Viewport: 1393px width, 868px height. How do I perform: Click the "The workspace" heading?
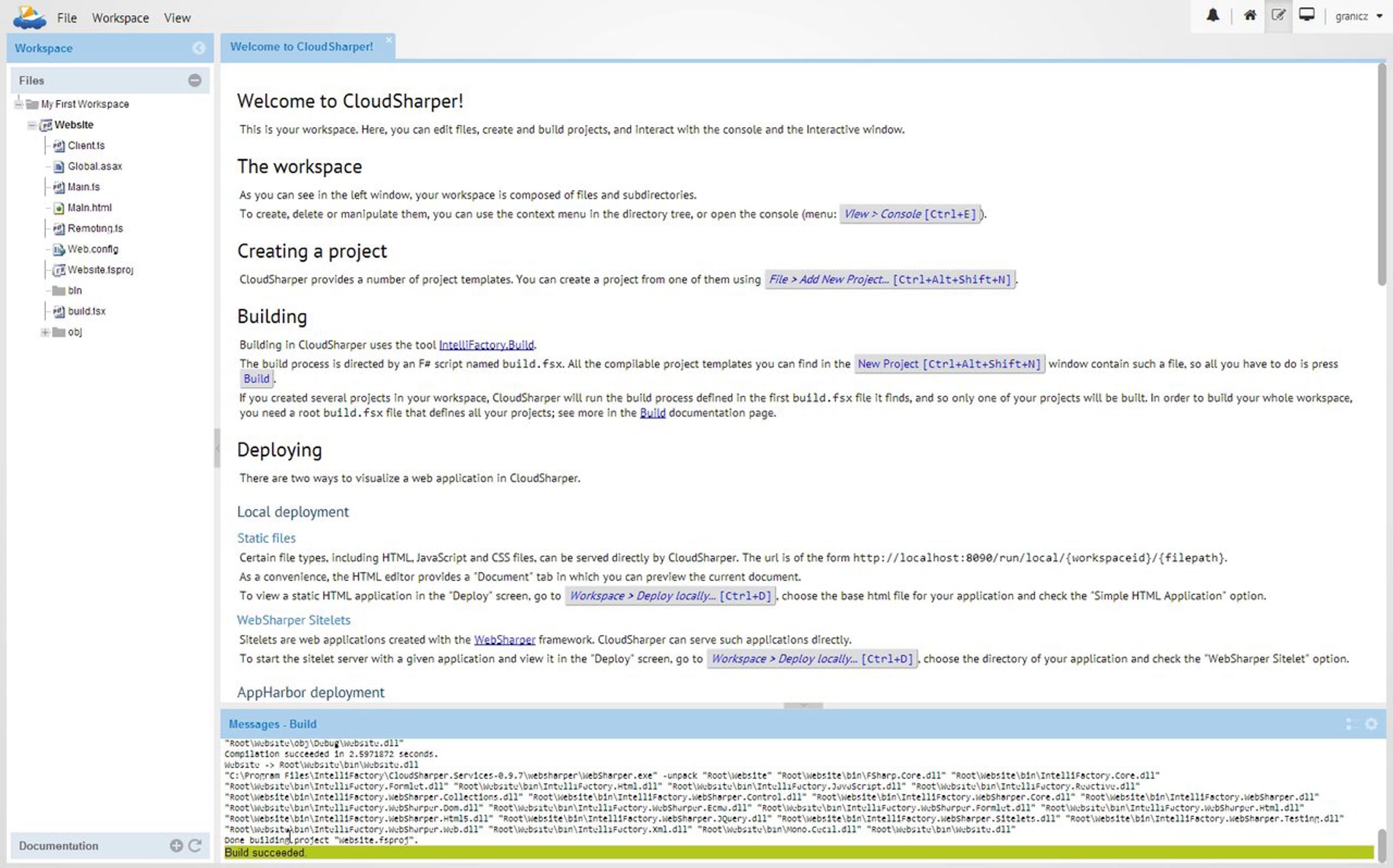tap(299, 167)
